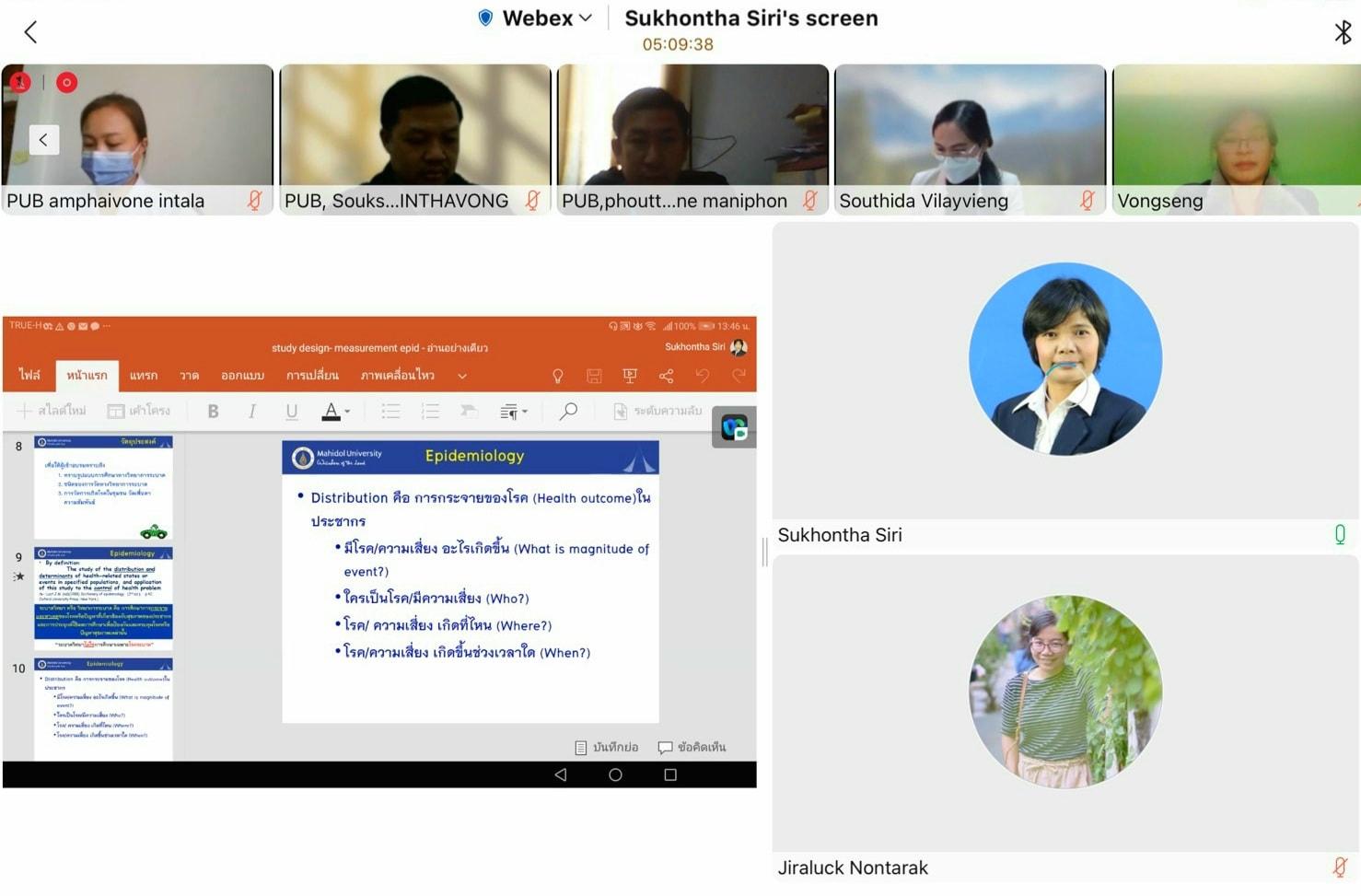Toggle mute icon for Jiraluck Nontarak
Screen dimensions: 1361x896
[x=1340, y=867]
